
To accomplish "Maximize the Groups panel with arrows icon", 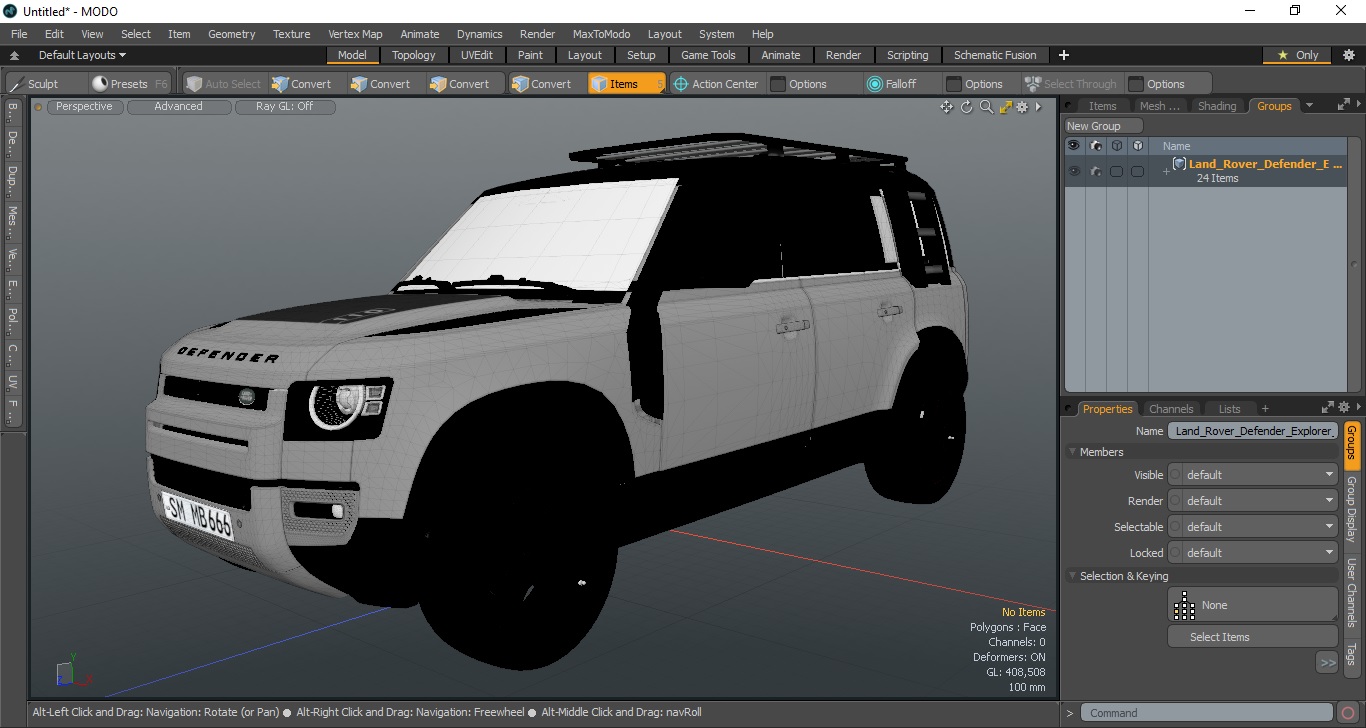I will point(1343,104).
